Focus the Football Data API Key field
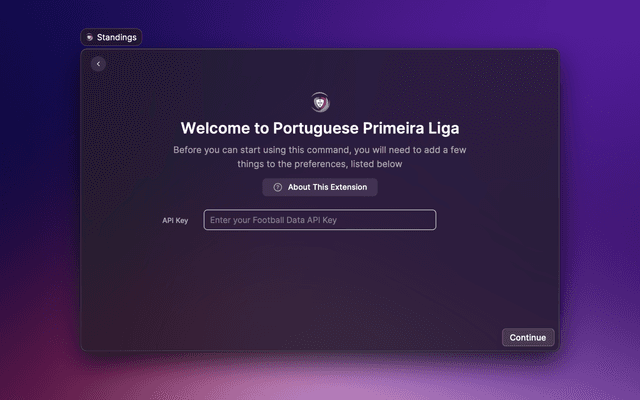 pos(320,220)
